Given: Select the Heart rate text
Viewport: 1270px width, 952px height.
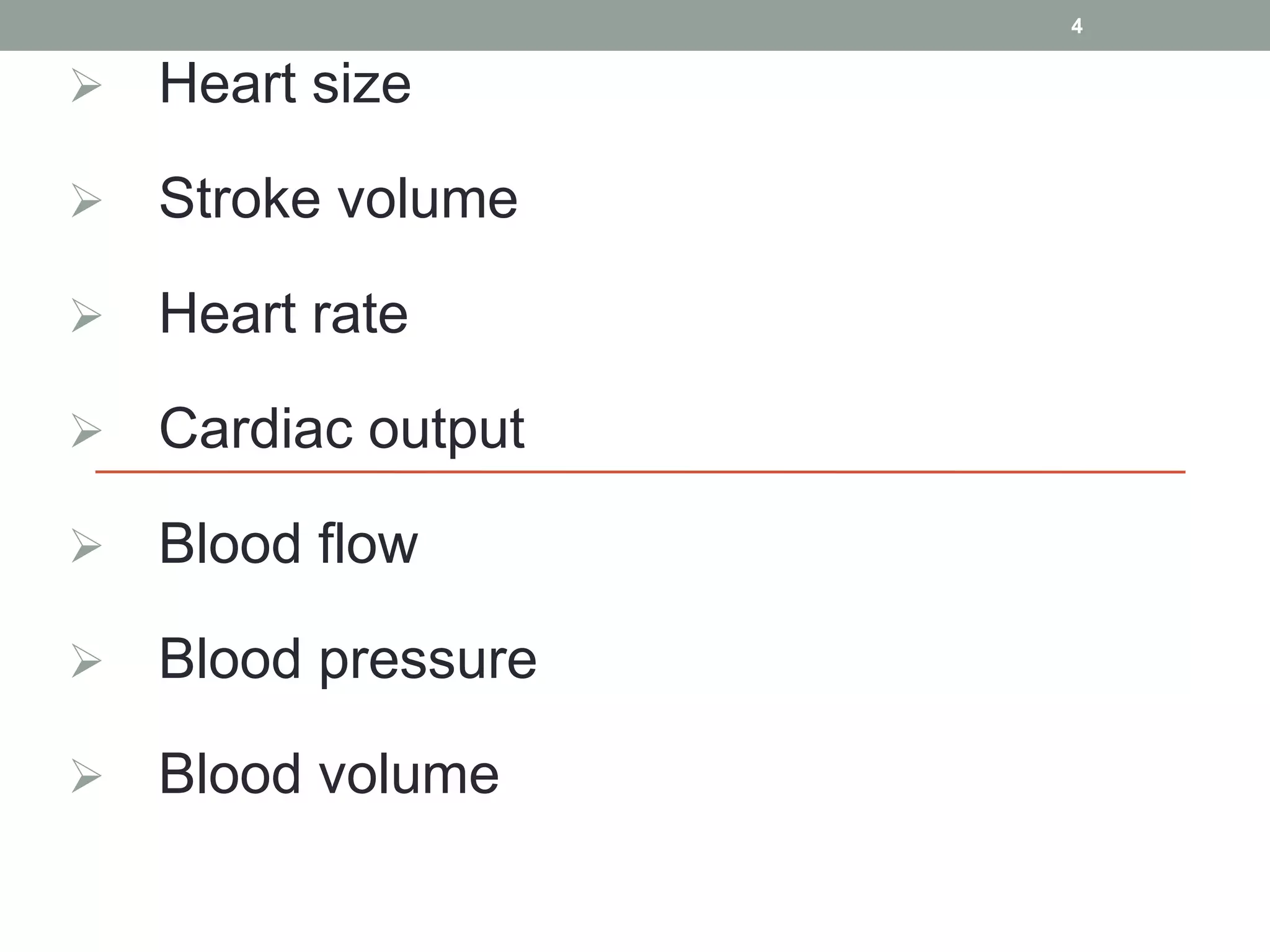Looking at the screenshot, I should pos(283,314).
